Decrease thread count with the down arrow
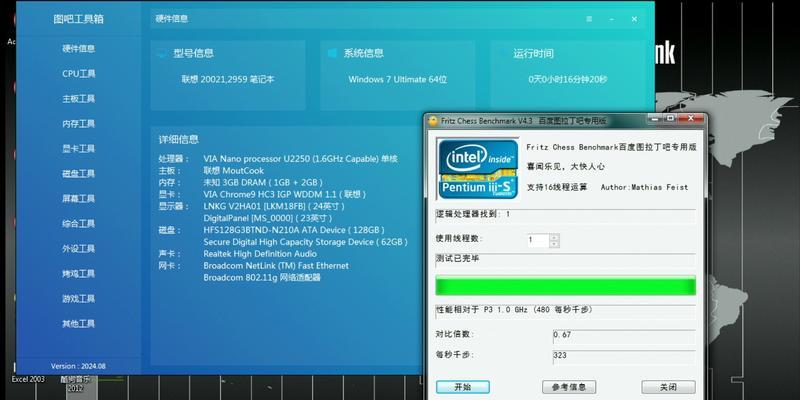The height and width of the screenshot is (400, 800). pyautogui.click(x=554, y=244)
